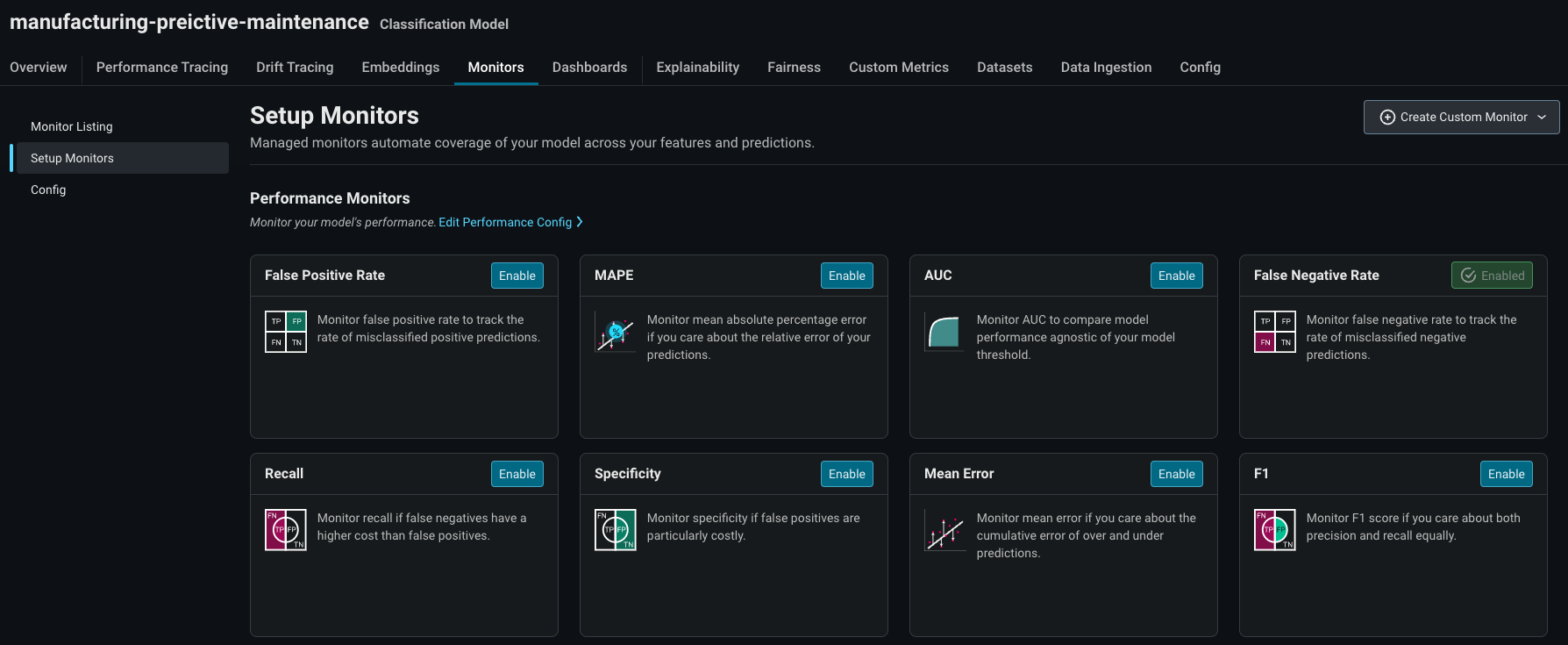Click the manufacturing-preictive-maintenance model title
Image resolution: width=1568 pixels, height=645 pixels.
coord(189,22)
